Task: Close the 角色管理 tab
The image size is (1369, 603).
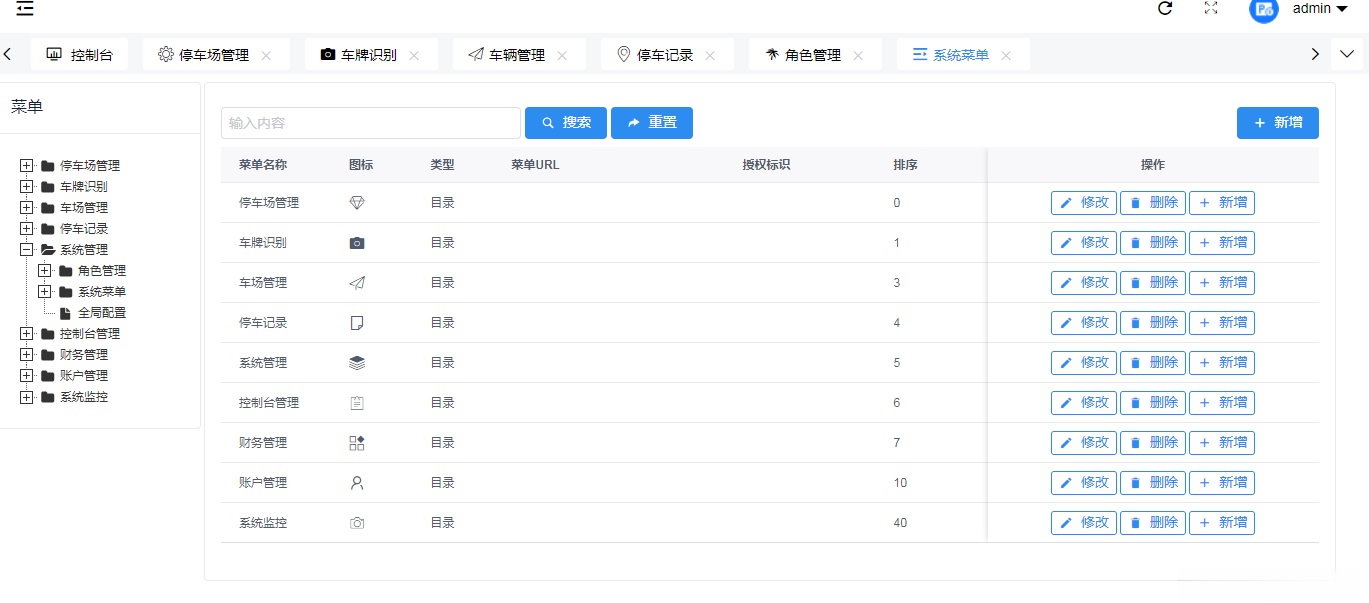Action: click(x=858, y=56)
